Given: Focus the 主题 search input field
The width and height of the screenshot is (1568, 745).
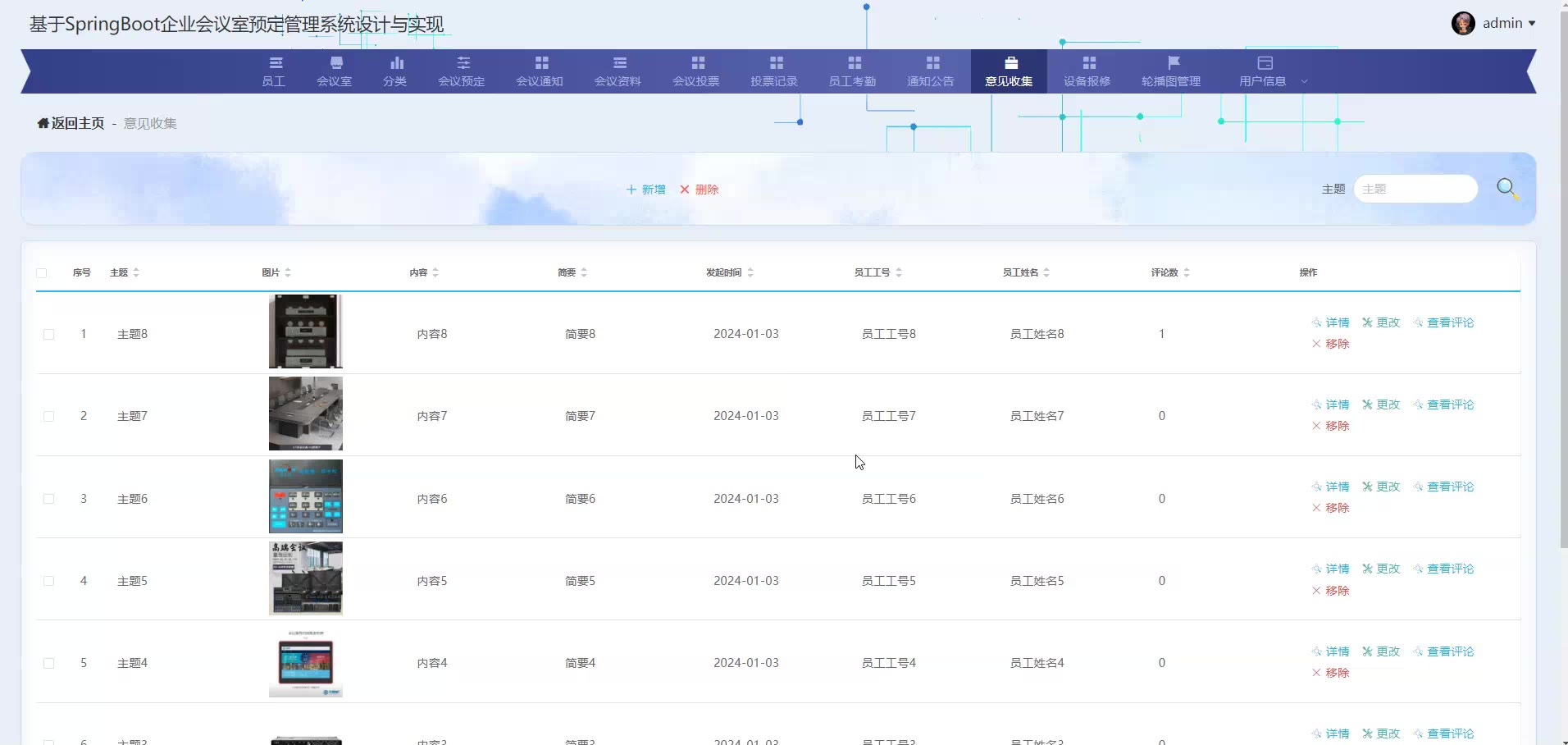Looking at the screenshot, I should [1415, 189].
